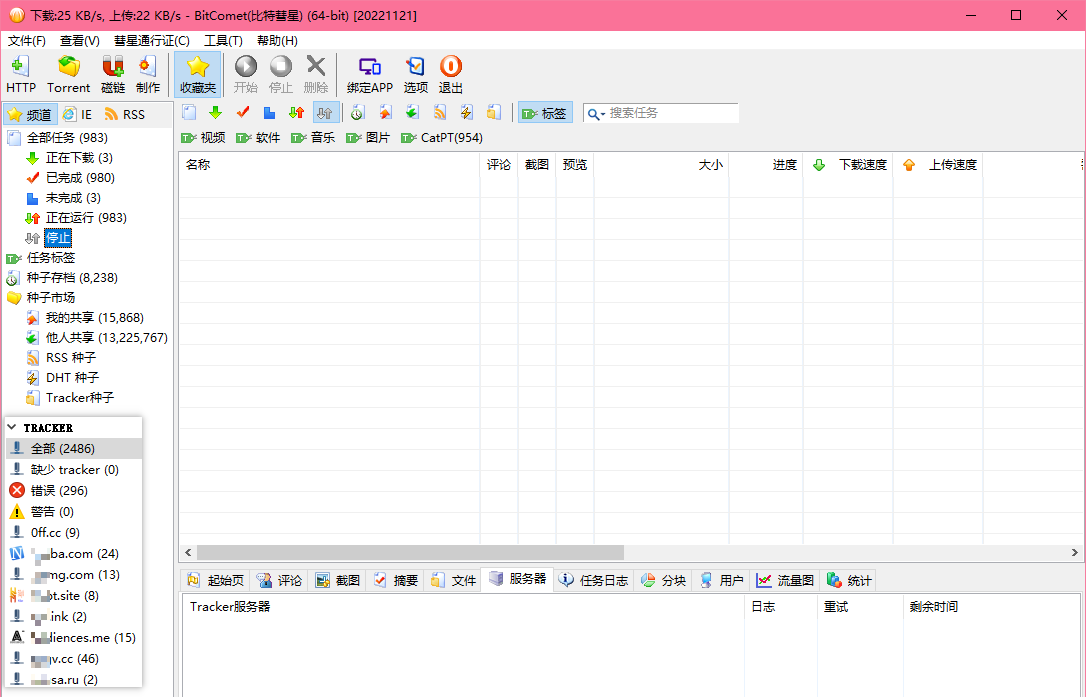Click the 下载速度 column header
This screenshot has width=1086, height=697.
coord(861,165)
